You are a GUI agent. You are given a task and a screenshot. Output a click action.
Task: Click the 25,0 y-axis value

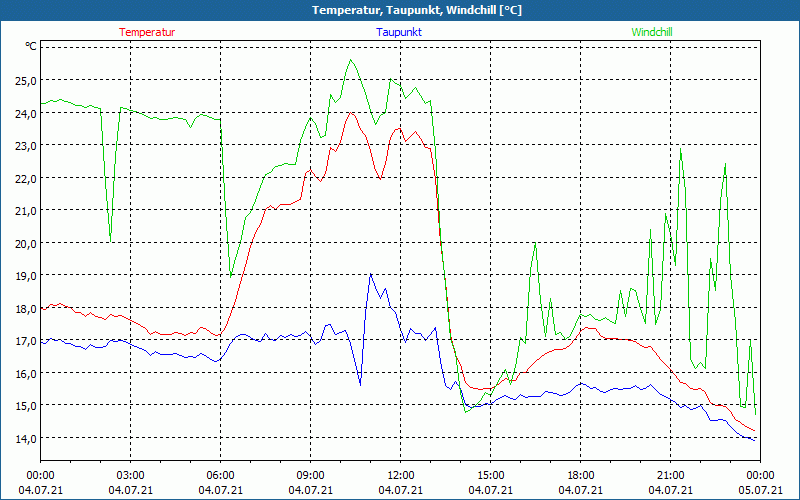pos(27,81)
